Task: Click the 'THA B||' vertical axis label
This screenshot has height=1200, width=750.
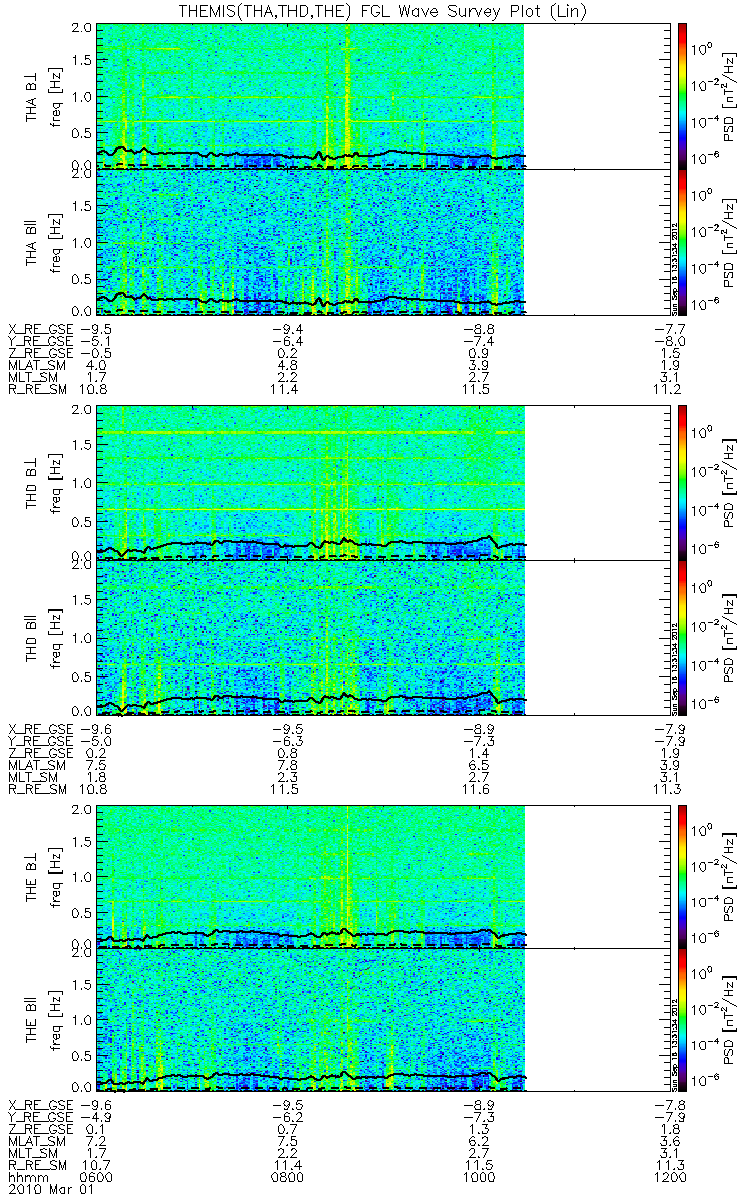Action: tap(32, 242)
